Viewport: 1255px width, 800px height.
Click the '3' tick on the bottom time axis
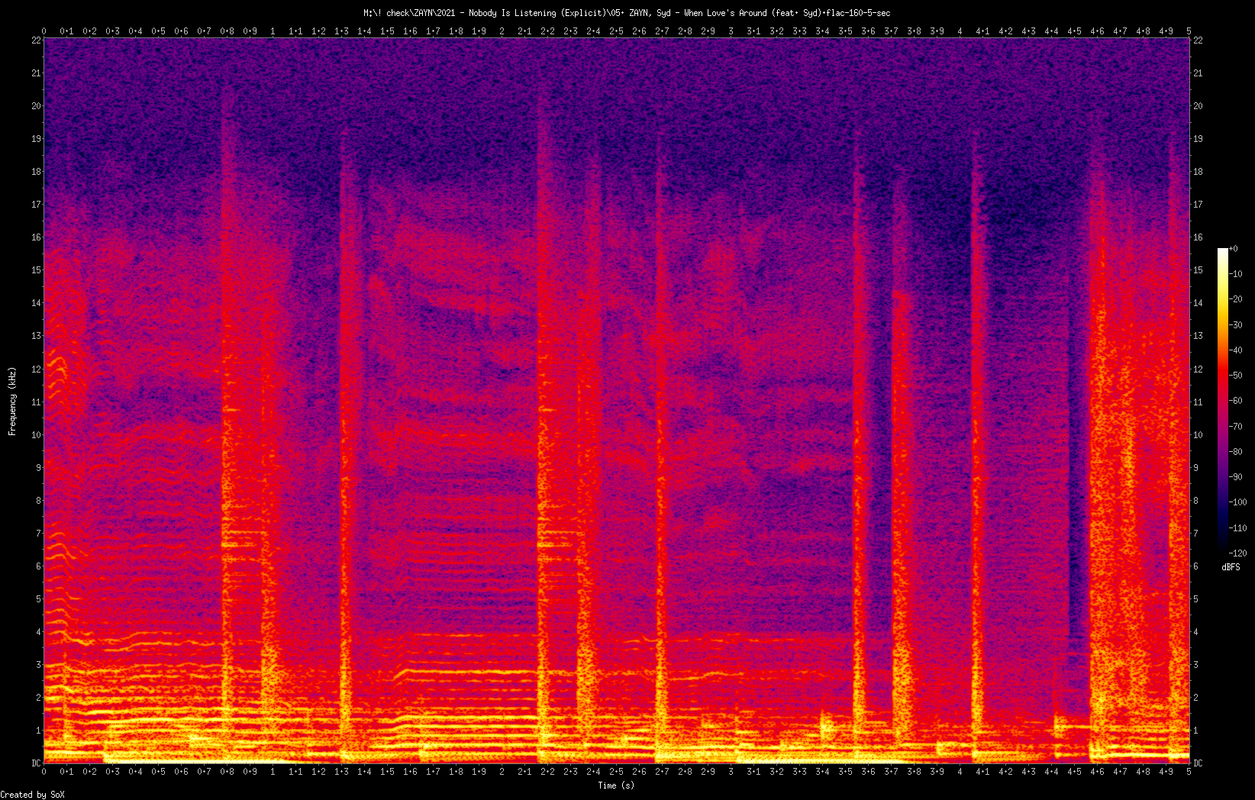coord(731,773)
